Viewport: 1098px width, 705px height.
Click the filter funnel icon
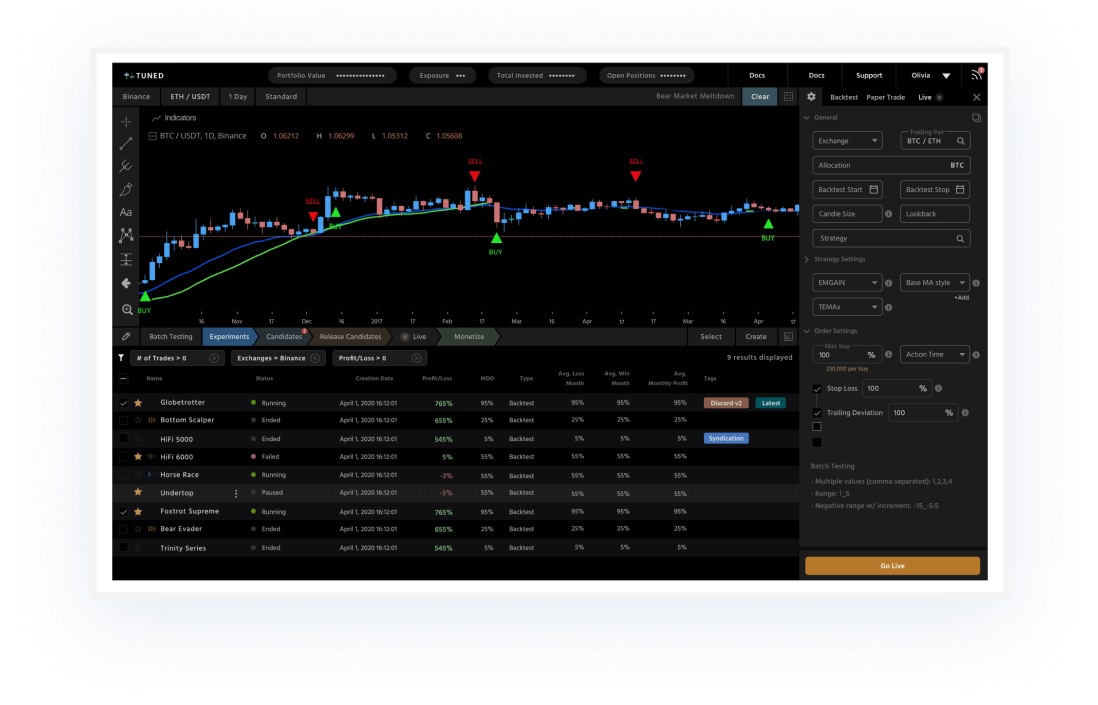(121, 358)
